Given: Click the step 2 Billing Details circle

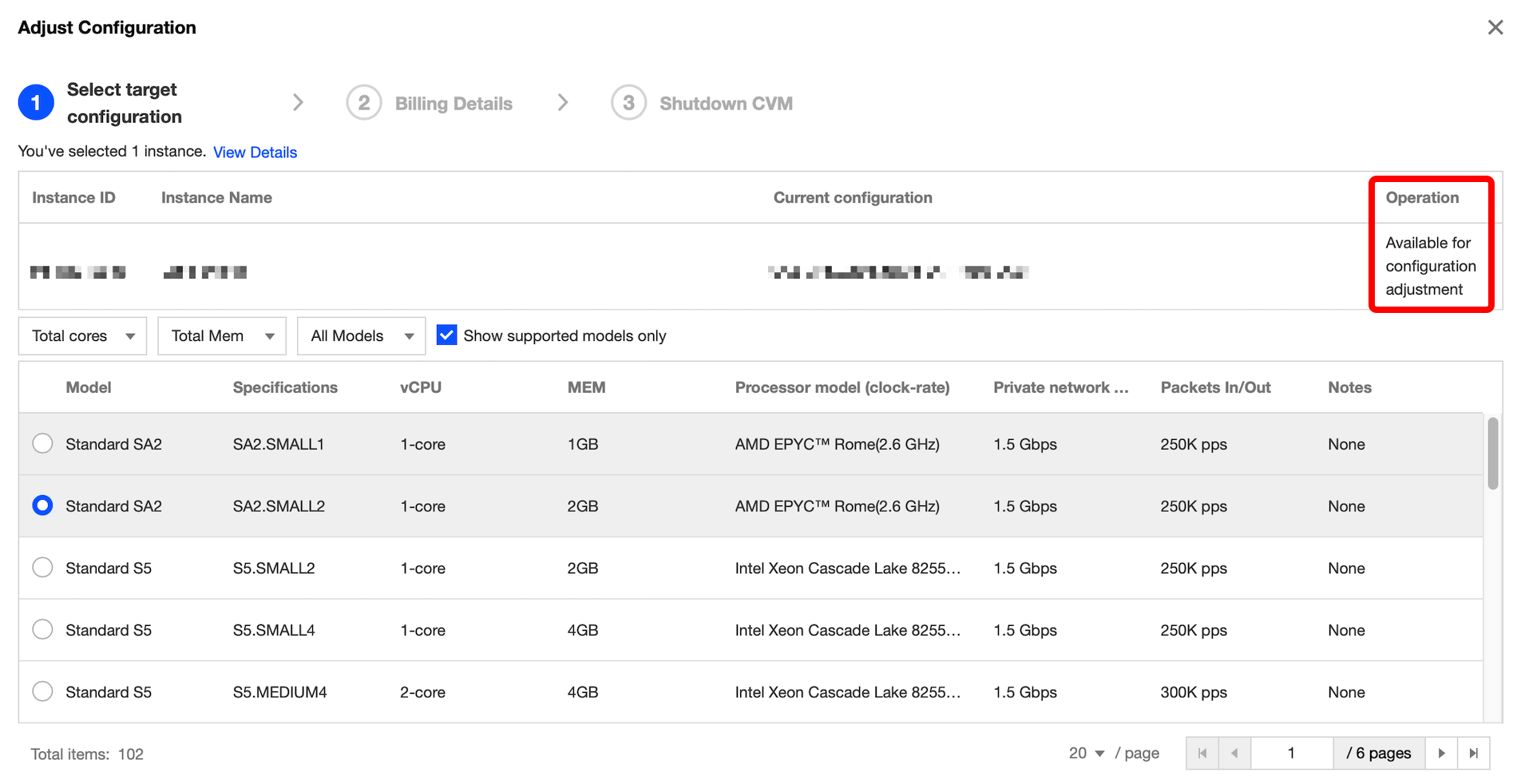Looking at the screenshot, I should tap(363, 103).
